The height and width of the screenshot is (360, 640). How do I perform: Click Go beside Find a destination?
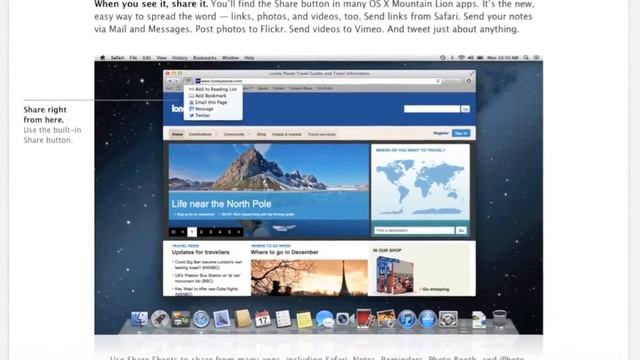pyautogui.click(x=461, y=231)
